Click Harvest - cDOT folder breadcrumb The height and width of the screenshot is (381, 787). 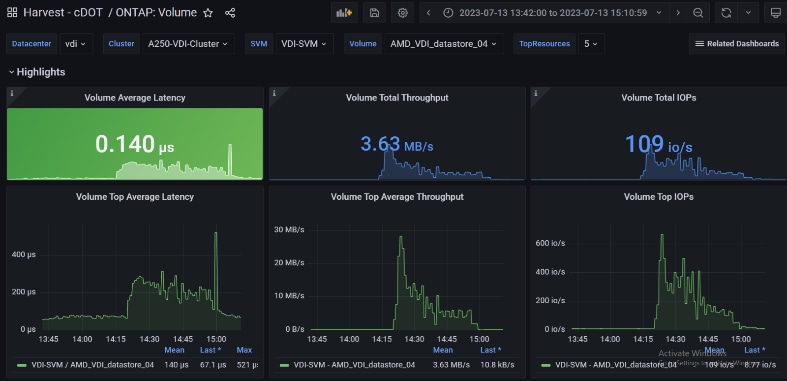(x=64, y=13)
